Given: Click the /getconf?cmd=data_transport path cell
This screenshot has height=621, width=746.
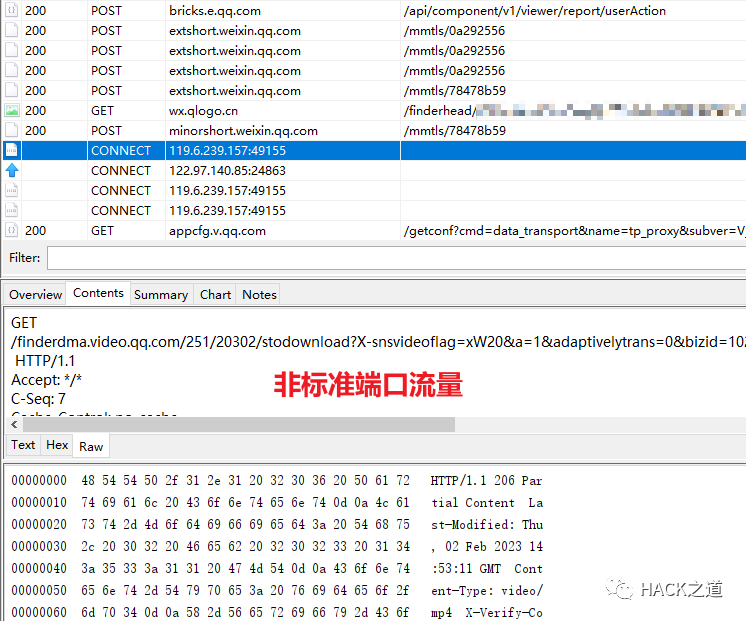Looking at the screenshot, I should click(x=574, y=231).
